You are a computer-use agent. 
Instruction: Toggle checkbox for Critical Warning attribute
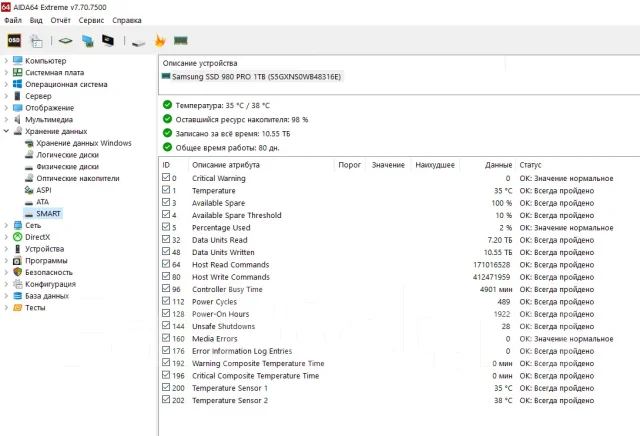[x=166, y=178]
